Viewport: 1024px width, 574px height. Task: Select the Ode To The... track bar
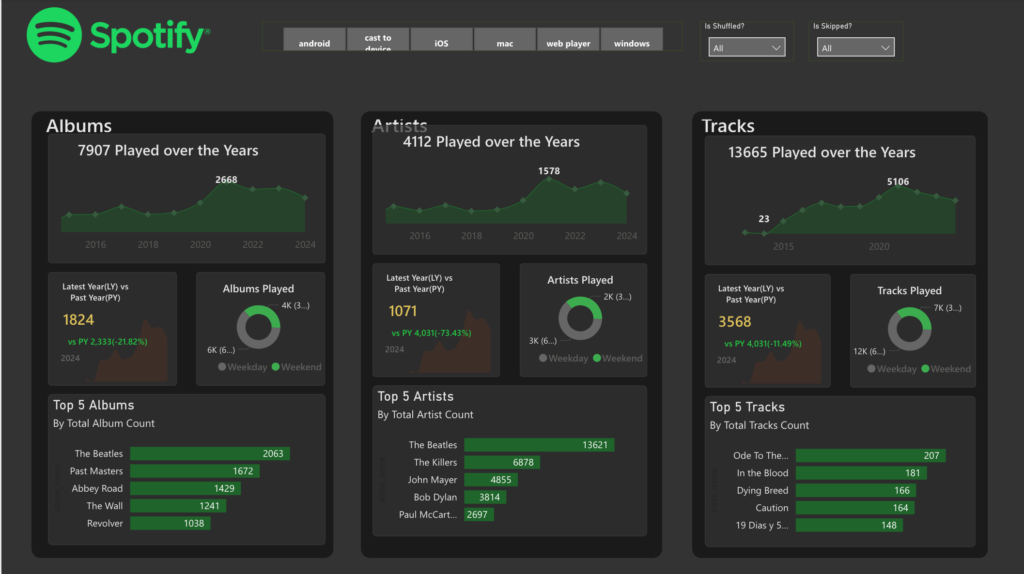(x=870, y=456)
